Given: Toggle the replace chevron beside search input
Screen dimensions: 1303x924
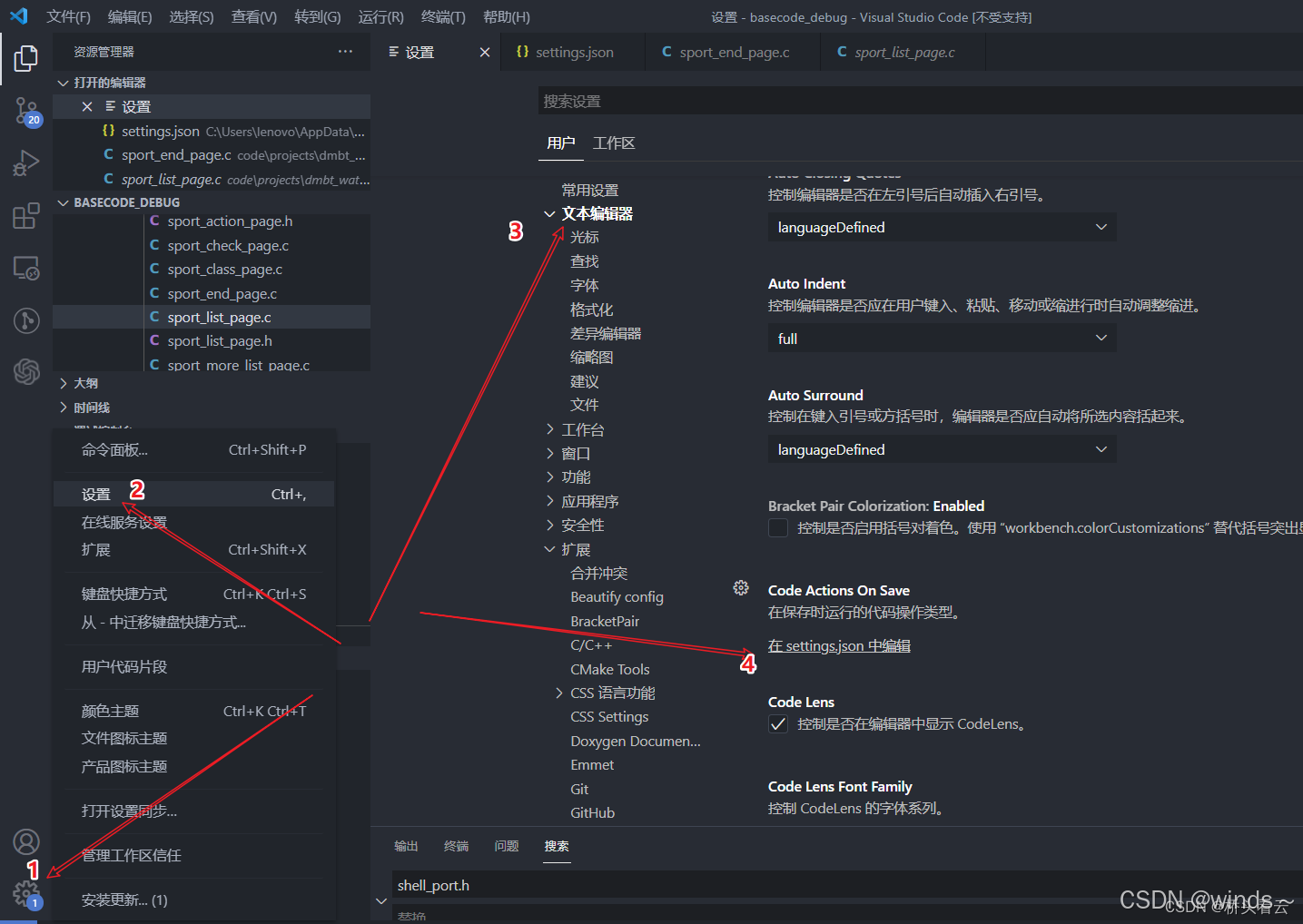Looking at the screenshot, I should pyautogui.click(x=381, y=900).
